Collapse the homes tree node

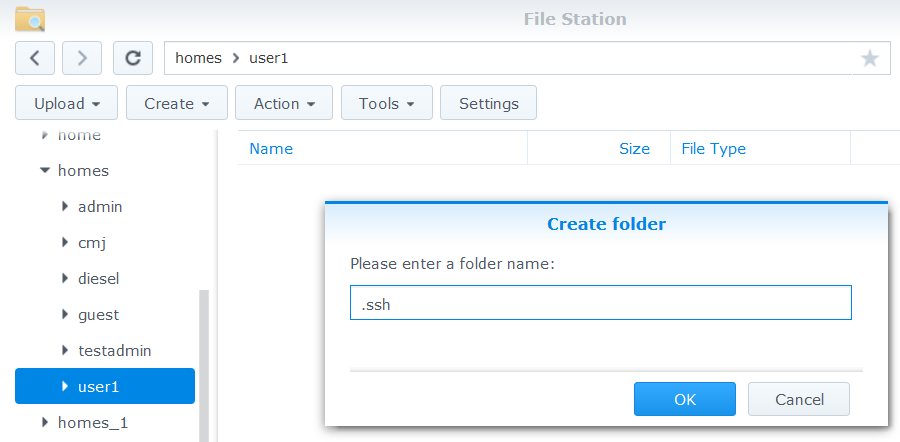coord(45,170)
